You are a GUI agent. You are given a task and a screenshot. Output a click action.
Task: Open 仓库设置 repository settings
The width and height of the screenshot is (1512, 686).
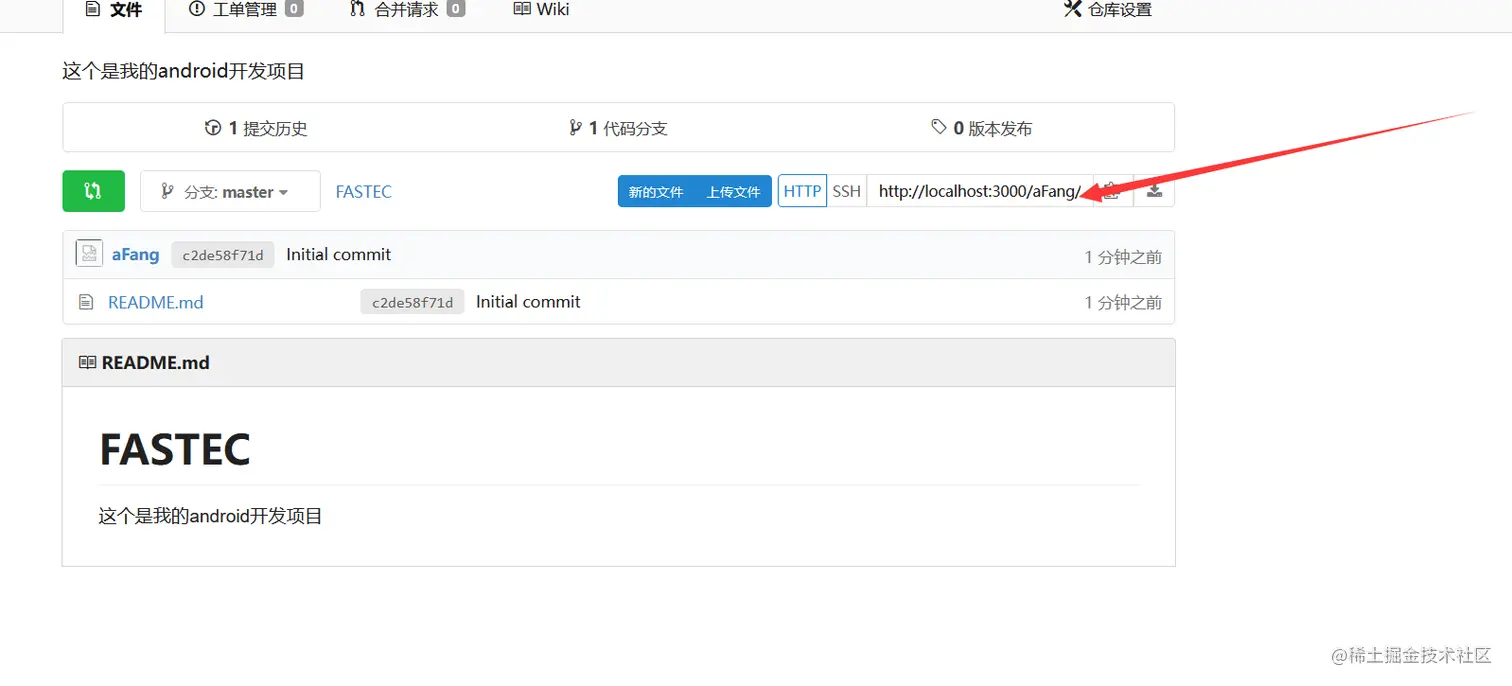click(1107, 10)
